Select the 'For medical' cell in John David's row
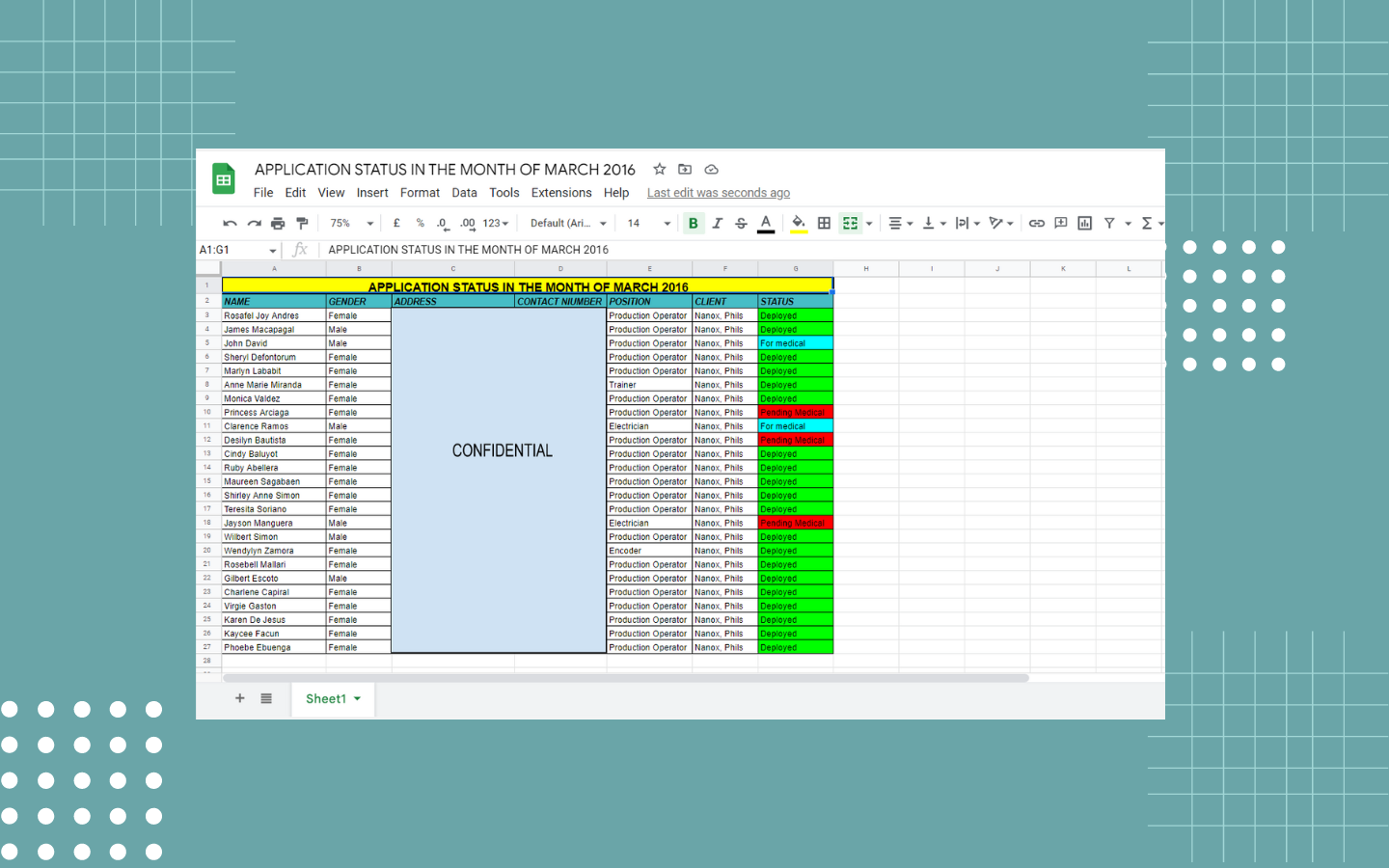 coord(796,343)
